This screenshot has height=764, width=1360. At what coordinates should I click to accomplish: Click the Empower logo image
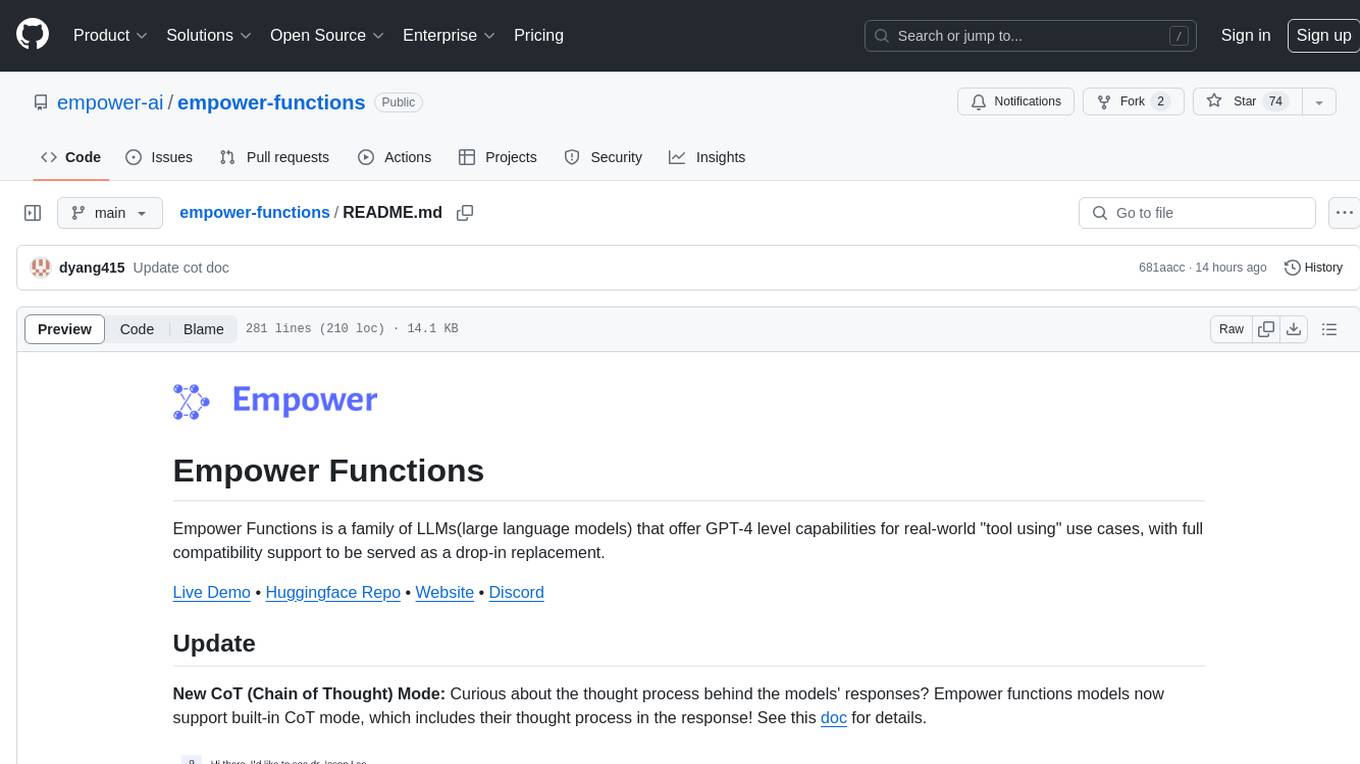(x=275, y=401)
